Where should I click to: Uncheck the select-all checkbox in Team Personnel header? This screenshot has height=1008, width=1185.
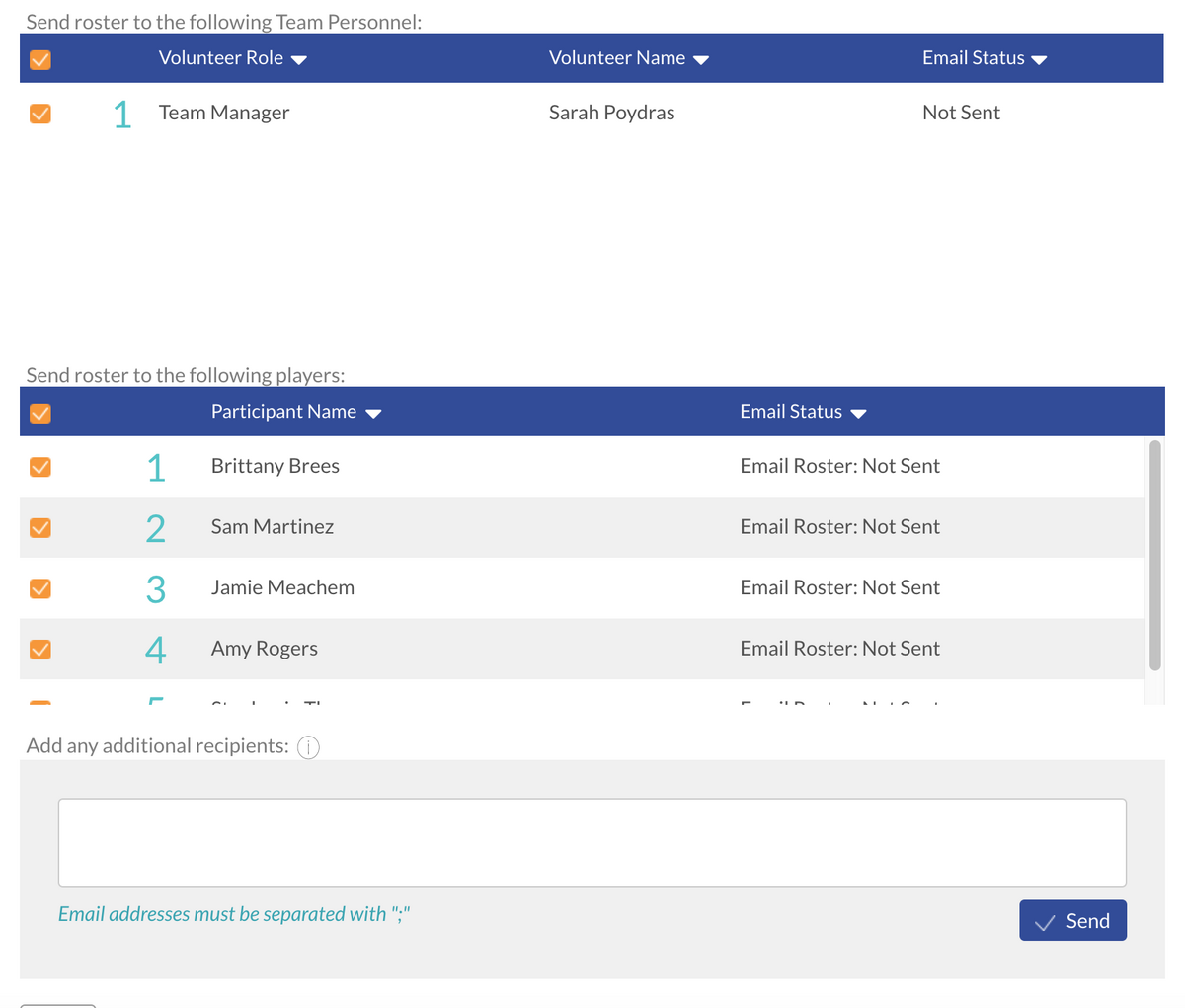[39, 59]
